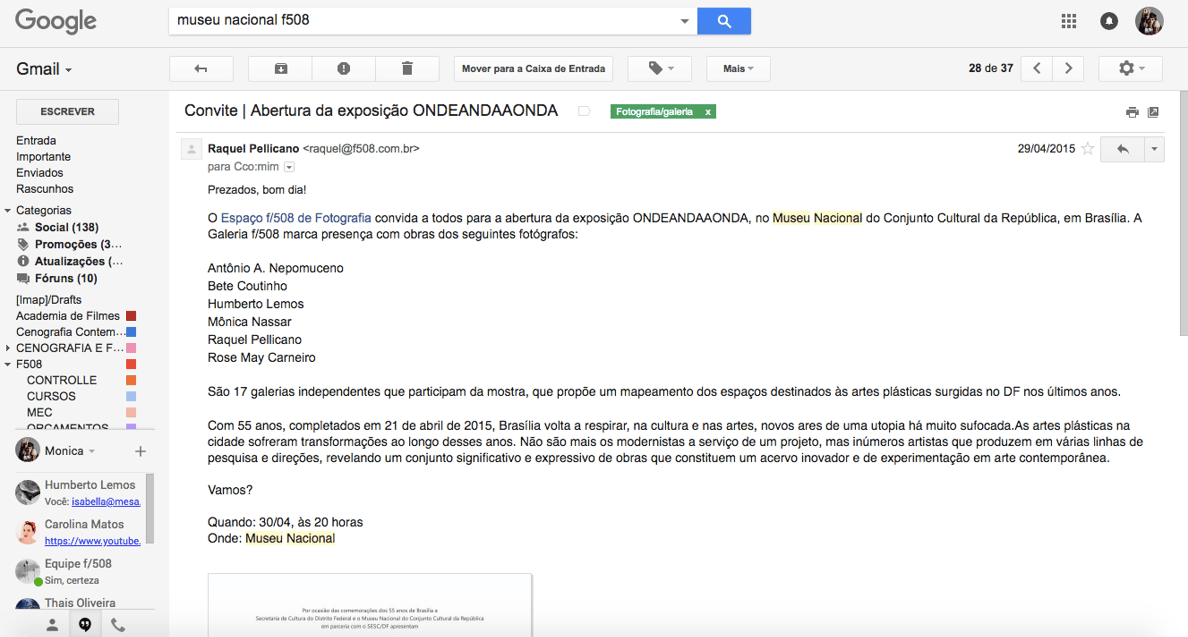Open the invitation image attachment preview
Image resolution: width=1188 pixels, height=637 pixels.
370,606
